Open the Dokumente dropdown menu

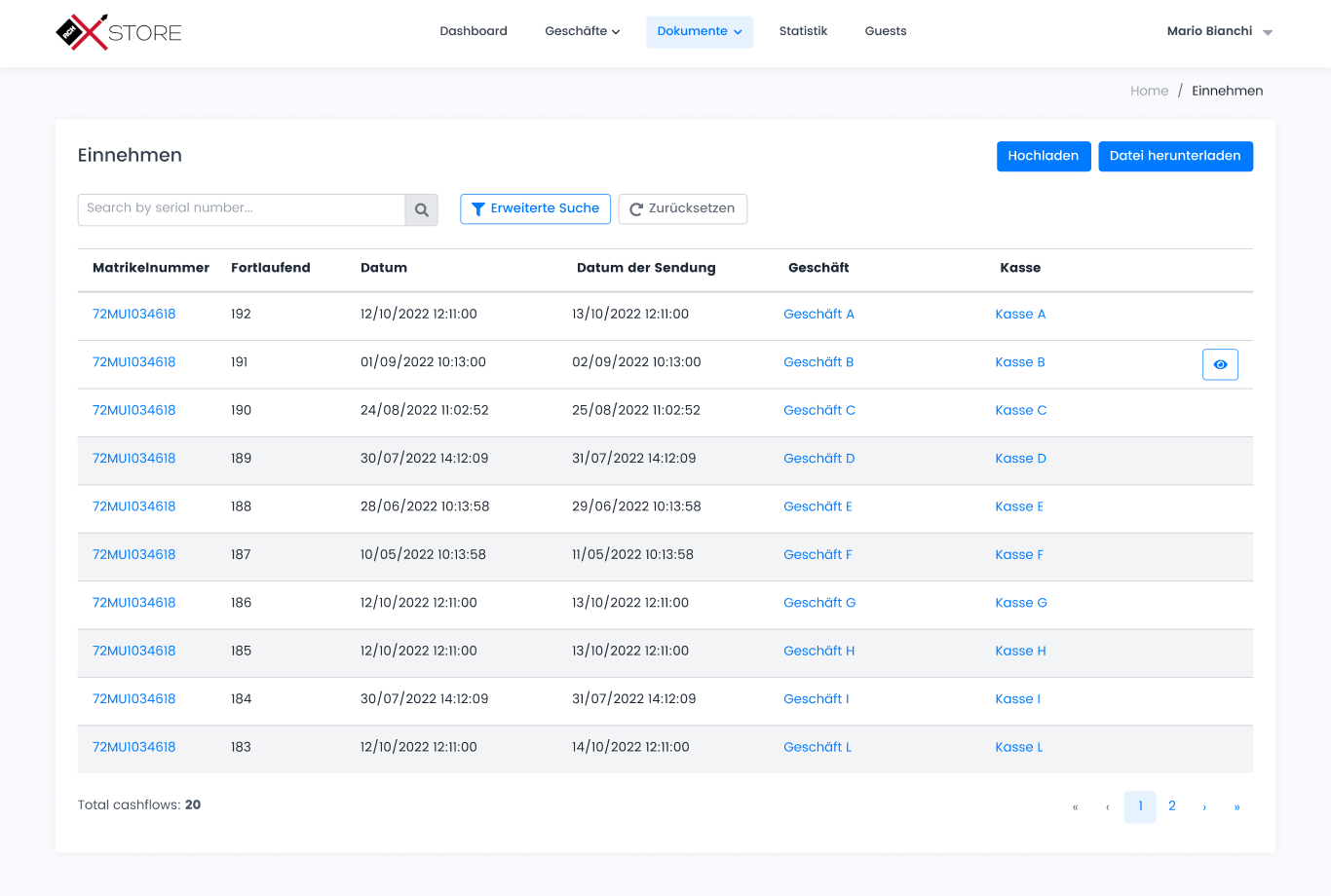point(700,31)
